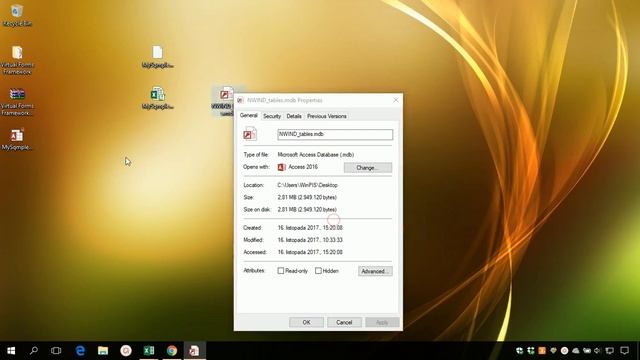
Task: Enable the Read-only attribute checkbox
Action: coord(281,271)
